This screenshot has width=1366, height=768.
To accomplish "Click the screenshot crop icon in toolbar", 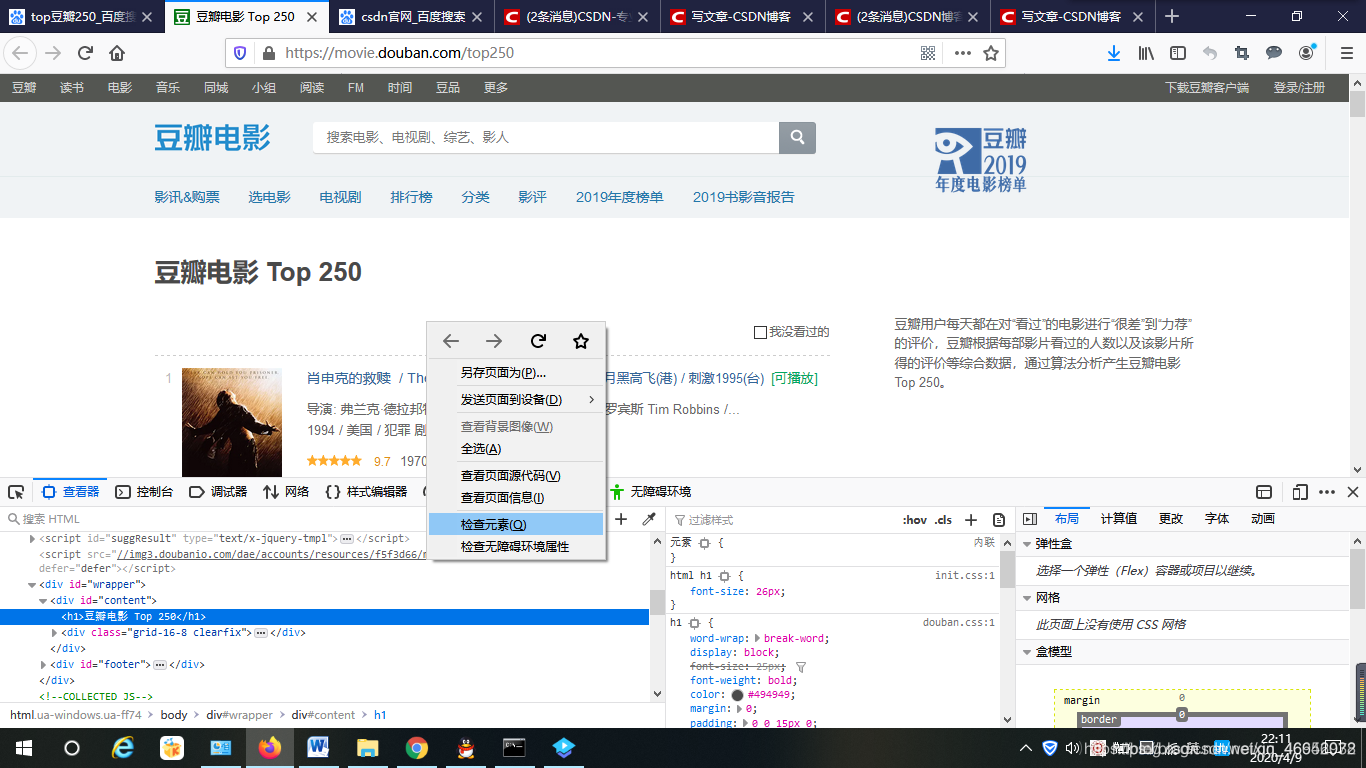I will point(1242,53).
